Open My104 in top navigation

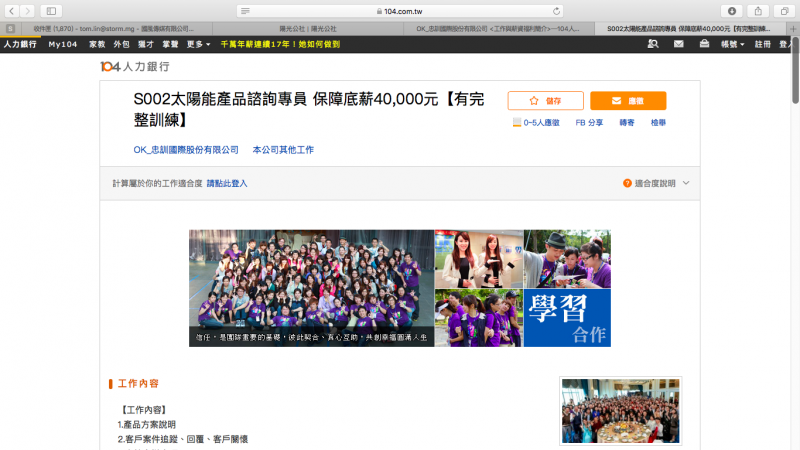63,44
